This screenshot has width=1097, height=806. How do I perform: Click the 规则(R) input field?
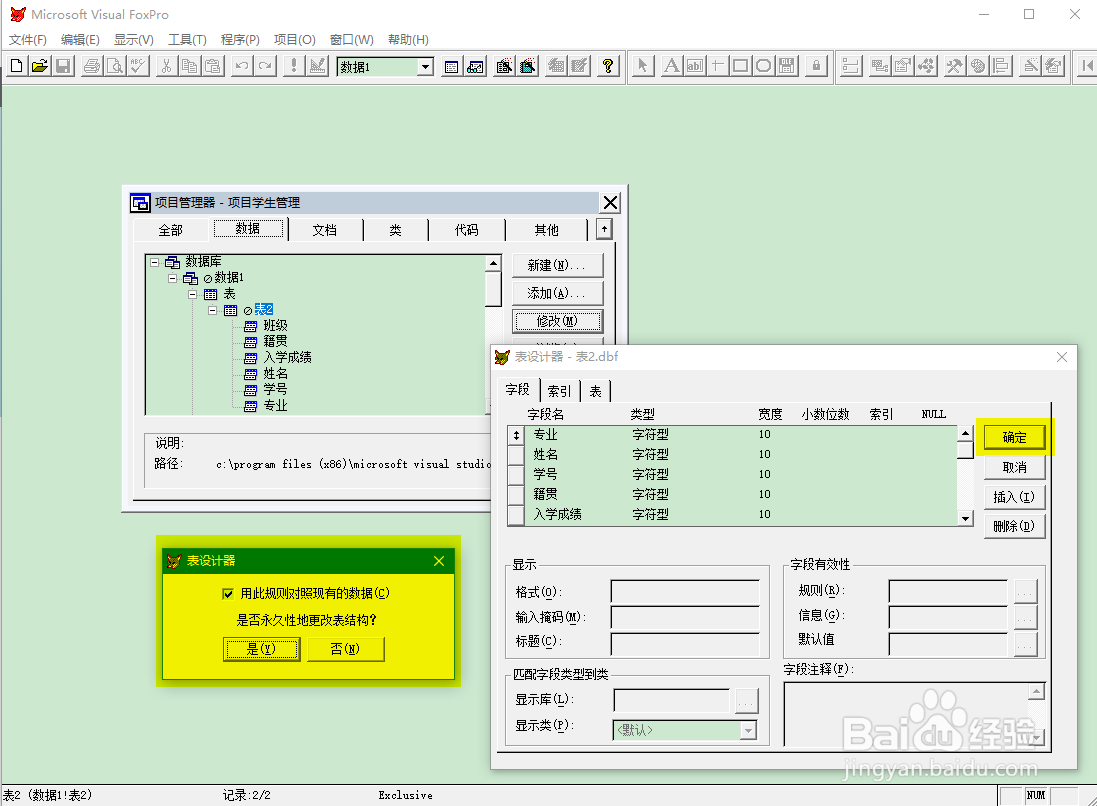pos(948,591)
